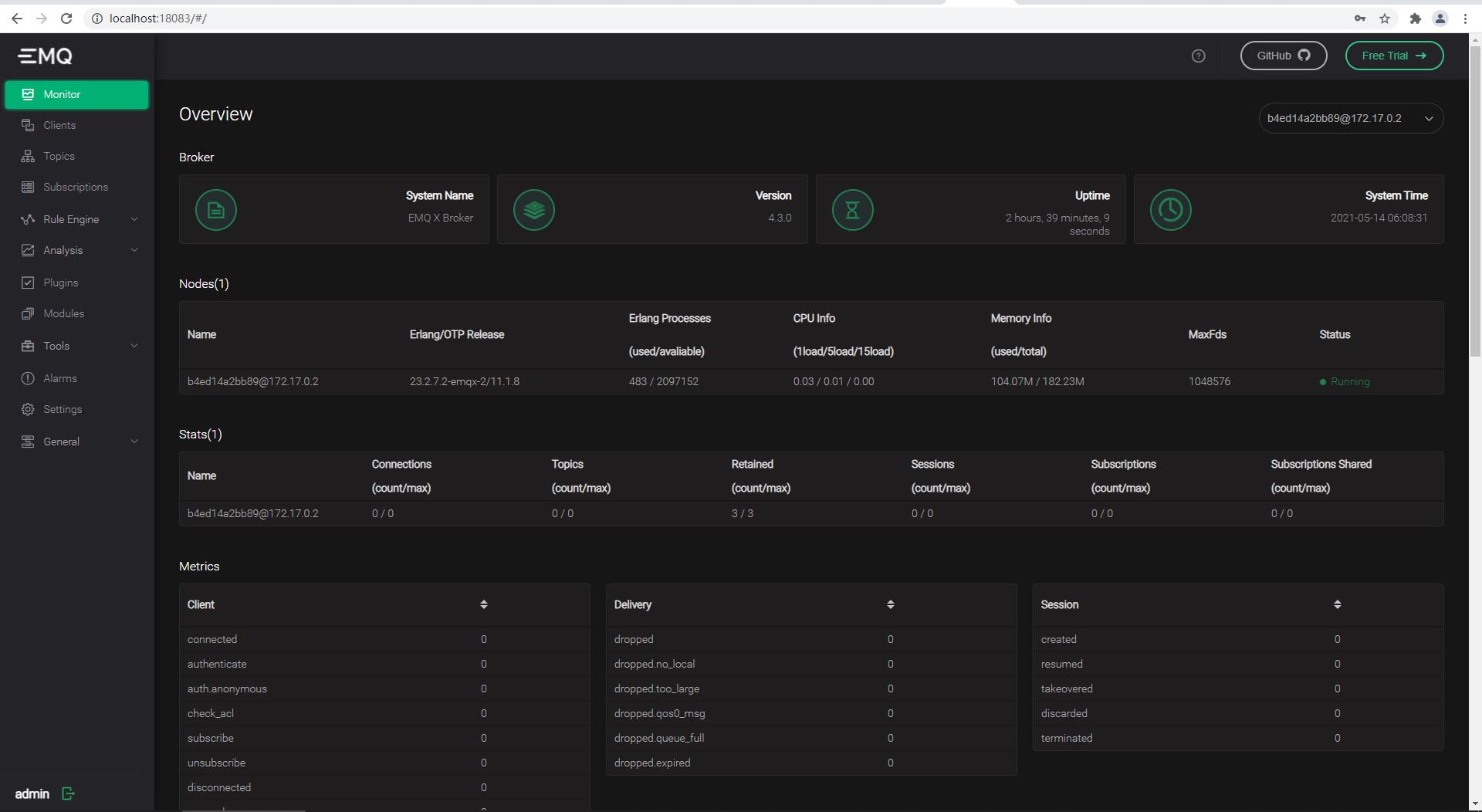Viewport: 1482px width, 812px height.
Task: Expand the Tools submenu
Action: (134, 346)
